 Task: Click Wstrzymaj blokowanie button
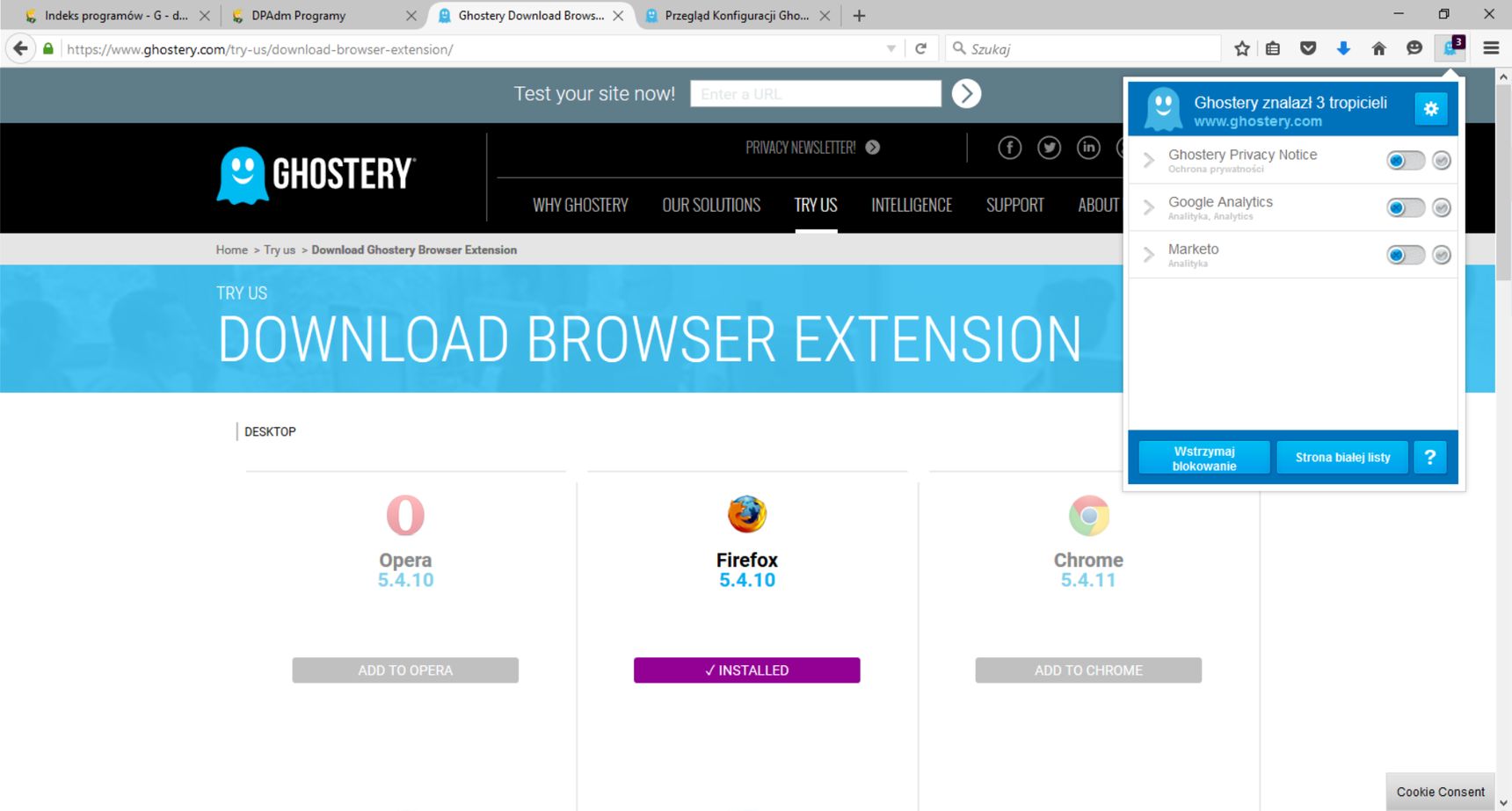coord(1204,458)
